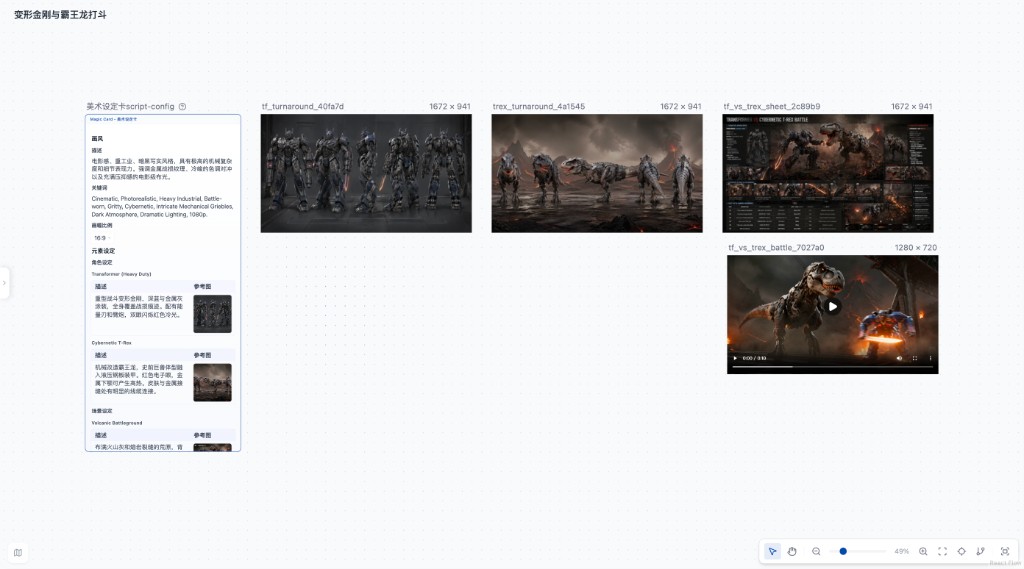Click the 1280 × 720 size label
This screenshot has width=1024, height=569.
click(x=916, y=248)
